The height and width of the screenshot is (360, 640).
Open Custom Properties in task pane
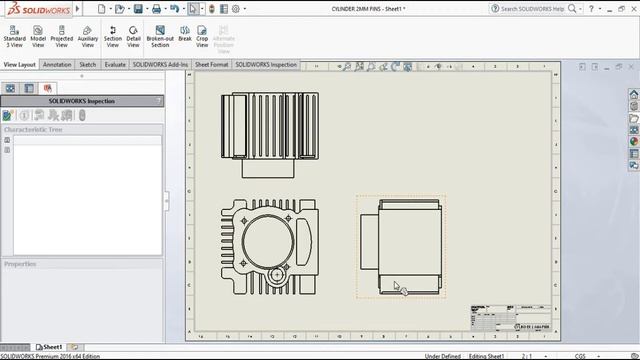click(x=633, y=153)
